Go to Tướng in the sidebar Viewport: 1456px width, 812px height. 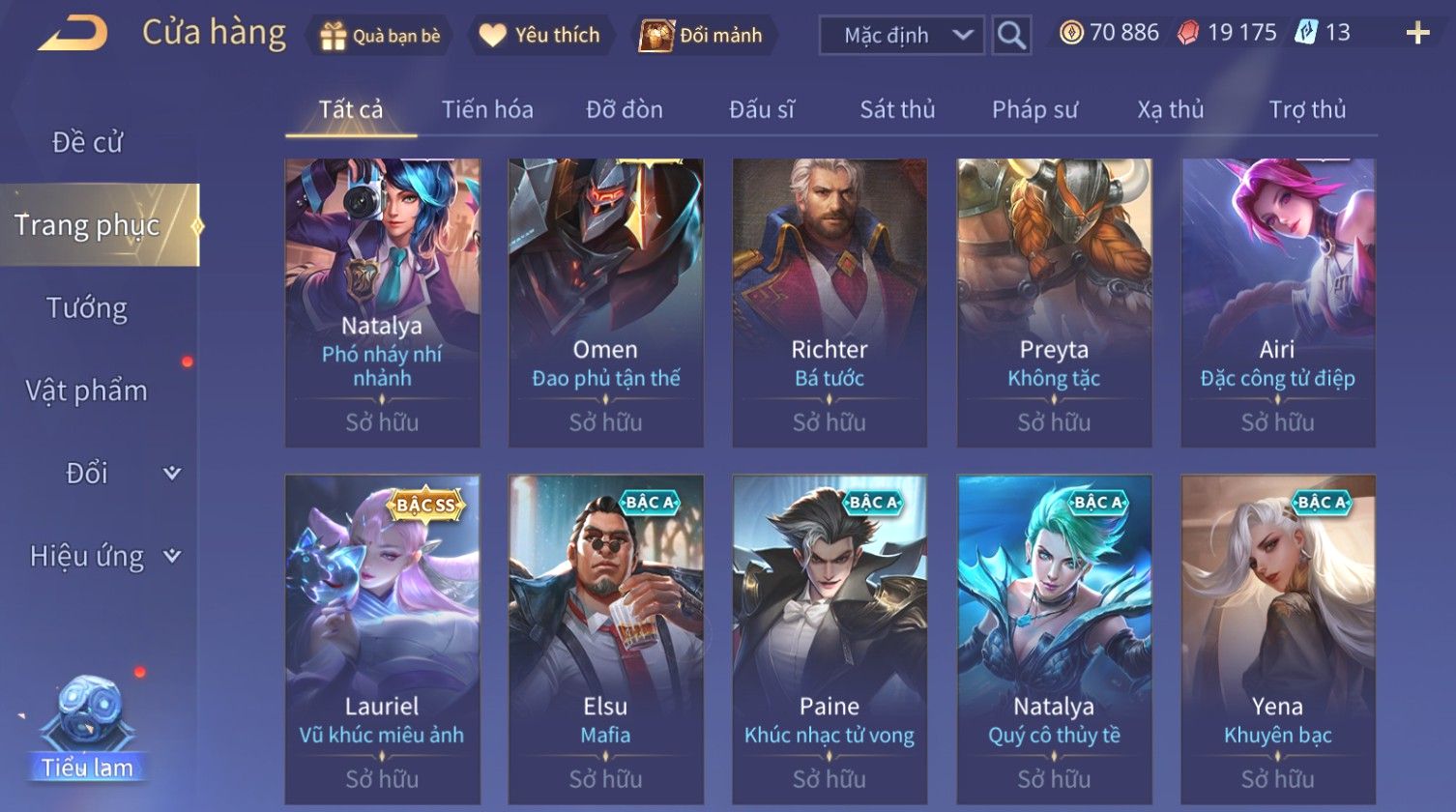coord(88,308)
